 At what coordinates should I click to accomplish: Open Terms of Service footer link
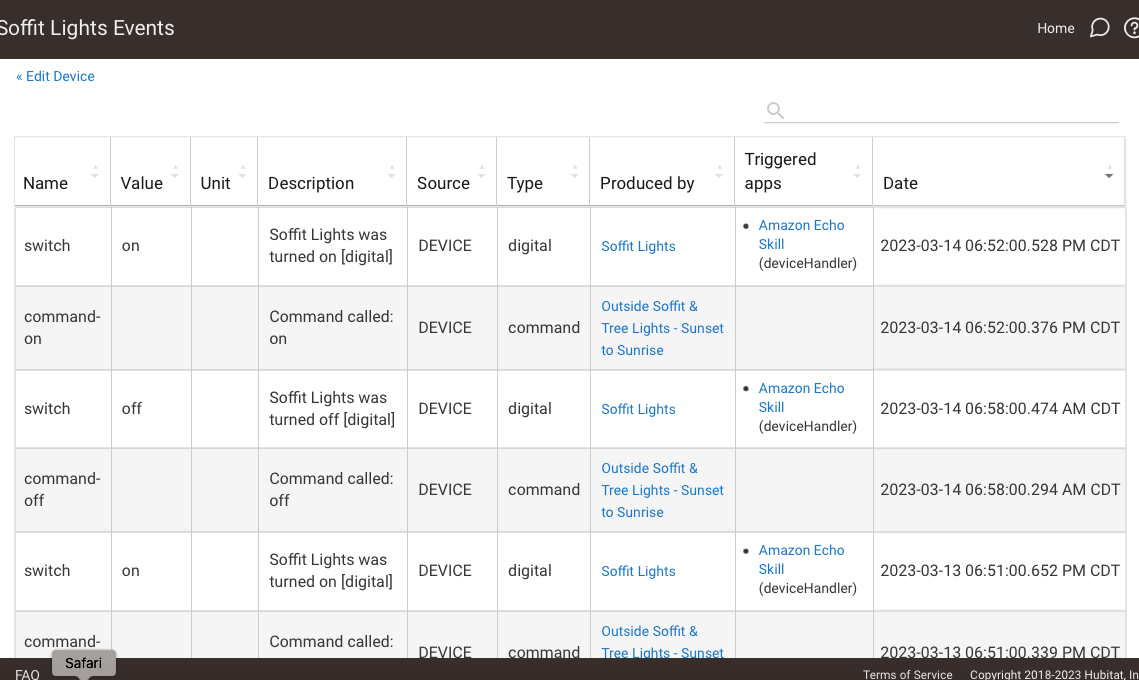(907, 674)
